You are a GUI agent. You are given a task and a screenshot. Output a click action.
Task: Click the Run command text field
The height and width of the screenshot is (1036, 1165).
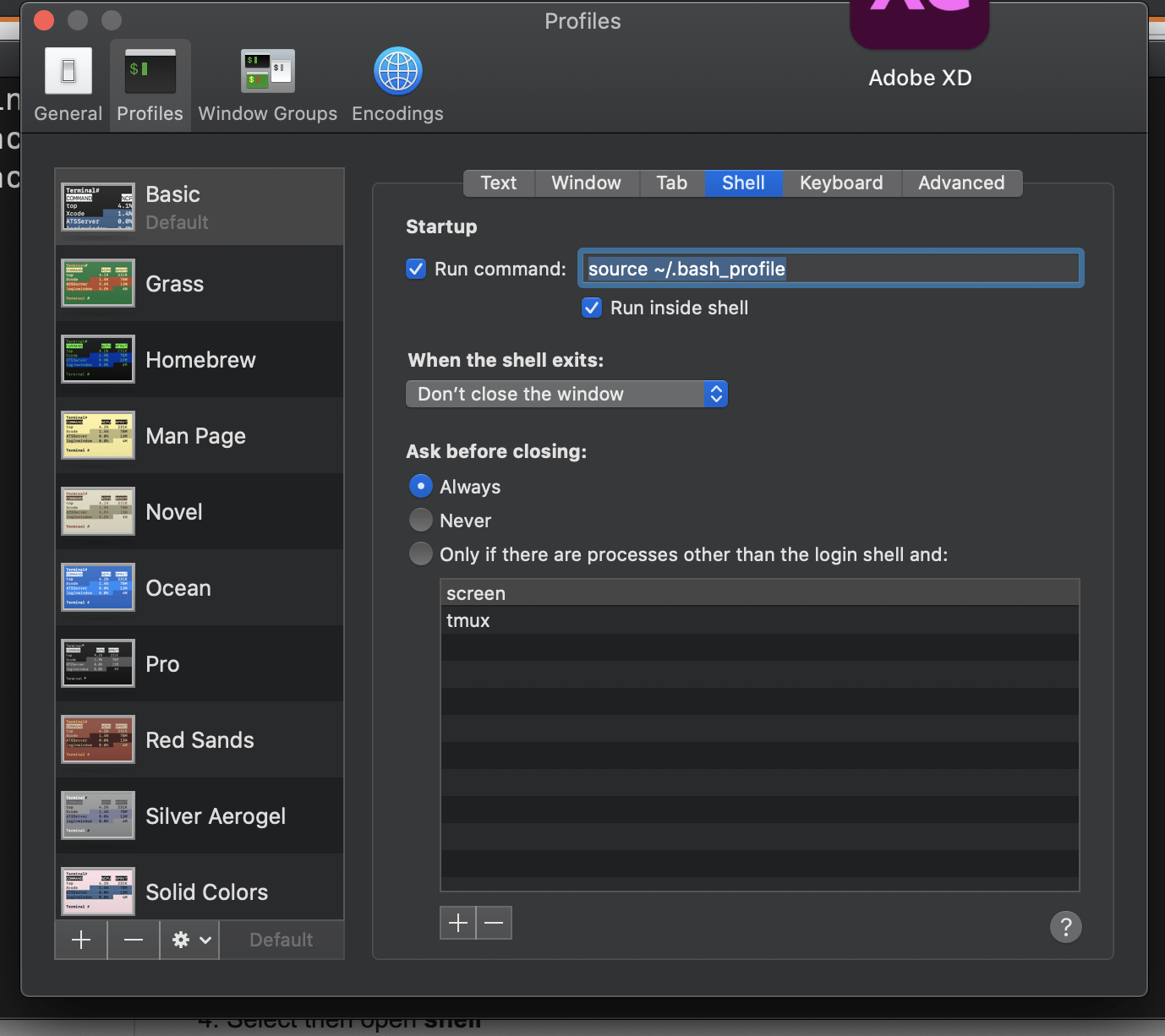coord(831,269)
